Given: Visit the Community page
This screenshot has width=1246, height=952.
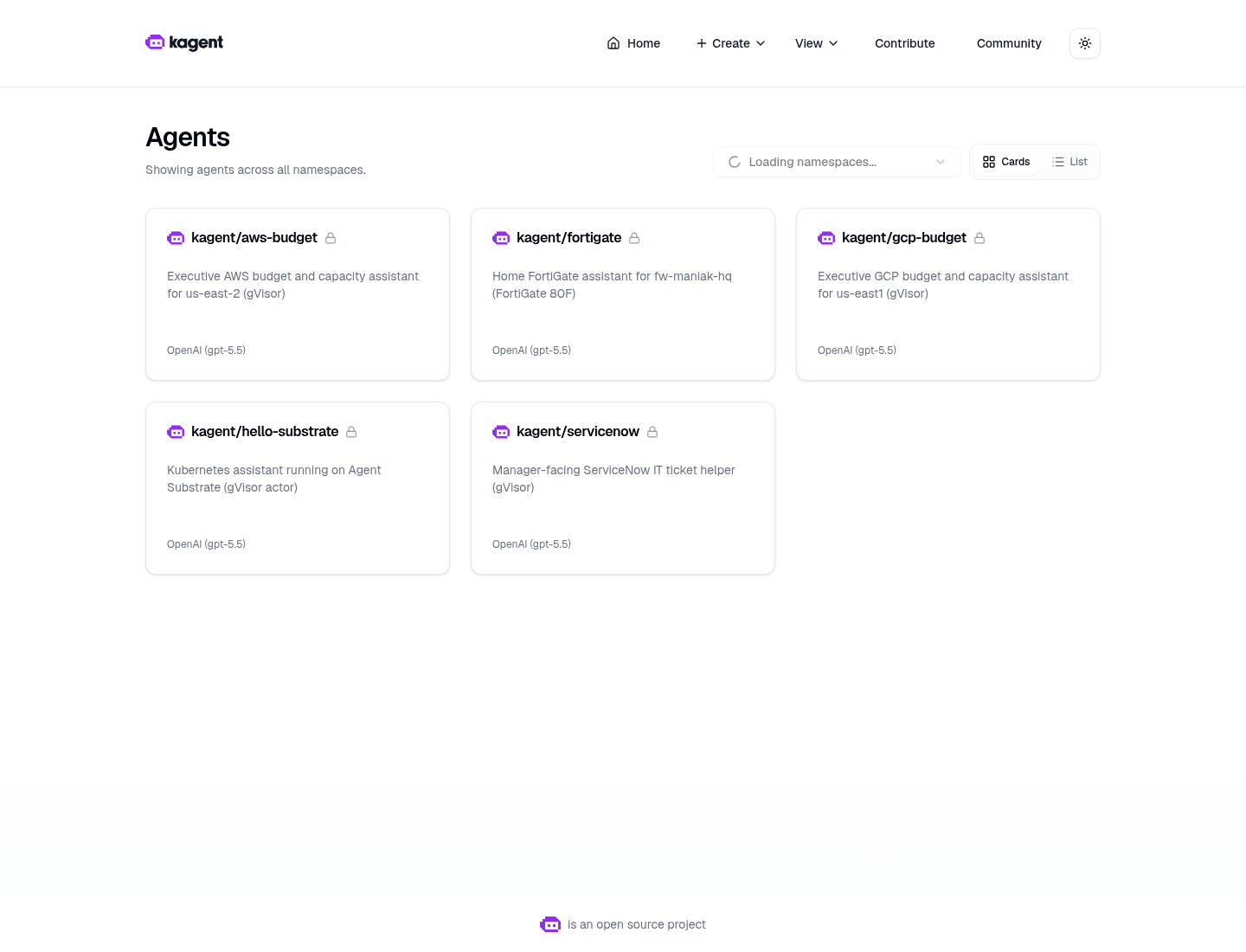Looking at the screenshot, I should [x=1009, y=43].
